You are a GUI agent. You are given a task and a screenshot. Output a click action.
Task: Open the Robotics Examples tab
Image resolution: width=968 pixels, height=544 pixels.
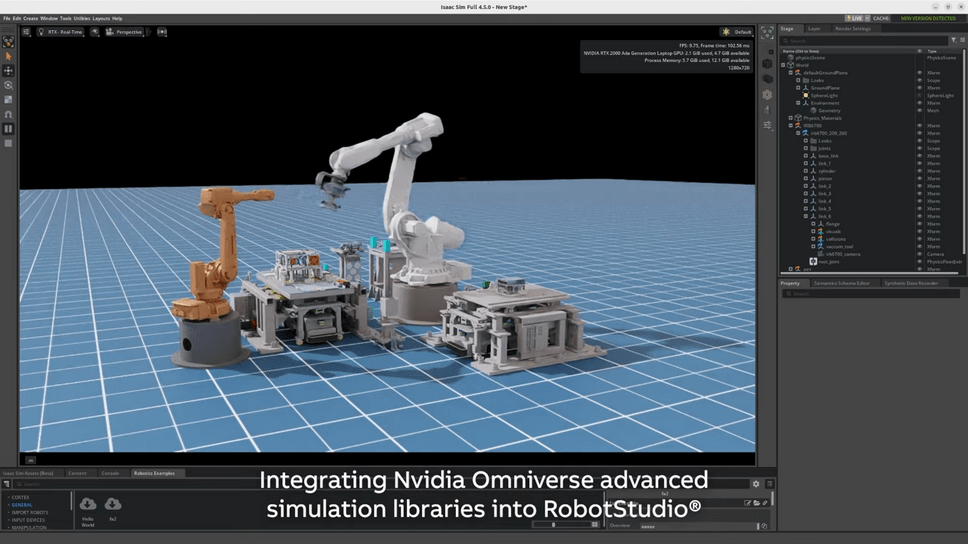154,473
